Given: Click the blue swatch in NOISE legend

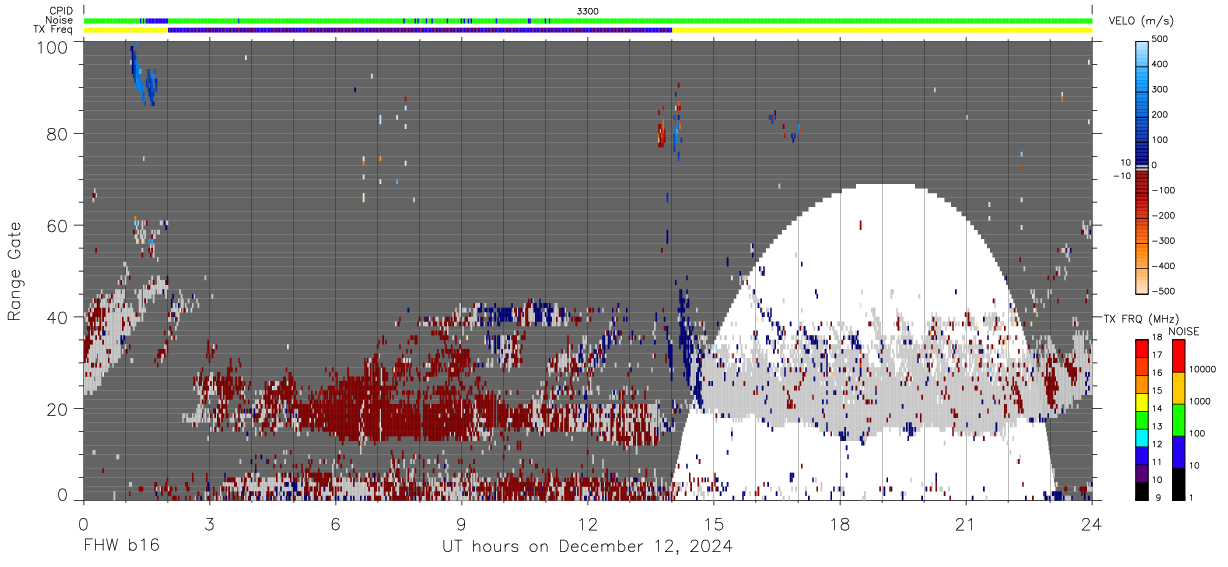Looking at the screenshot, I should coord(1179,452).
